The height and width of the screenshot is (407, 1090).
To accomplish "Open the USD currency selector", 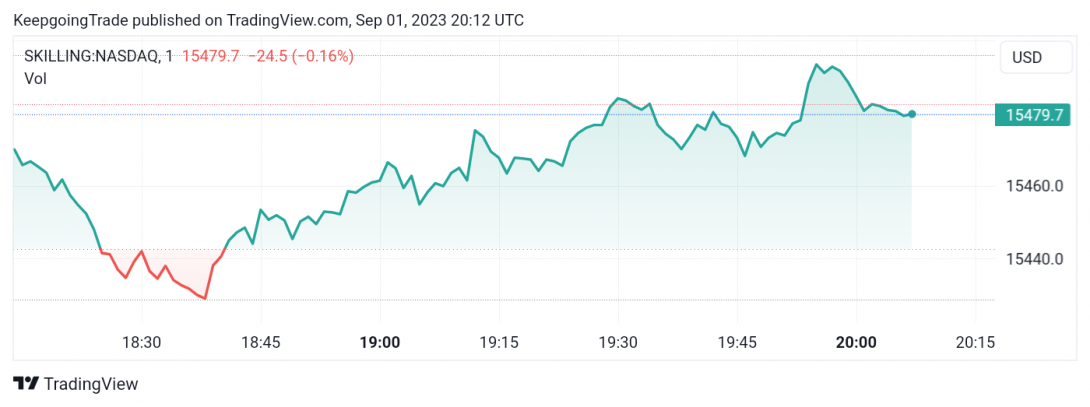I will 1036,58.
